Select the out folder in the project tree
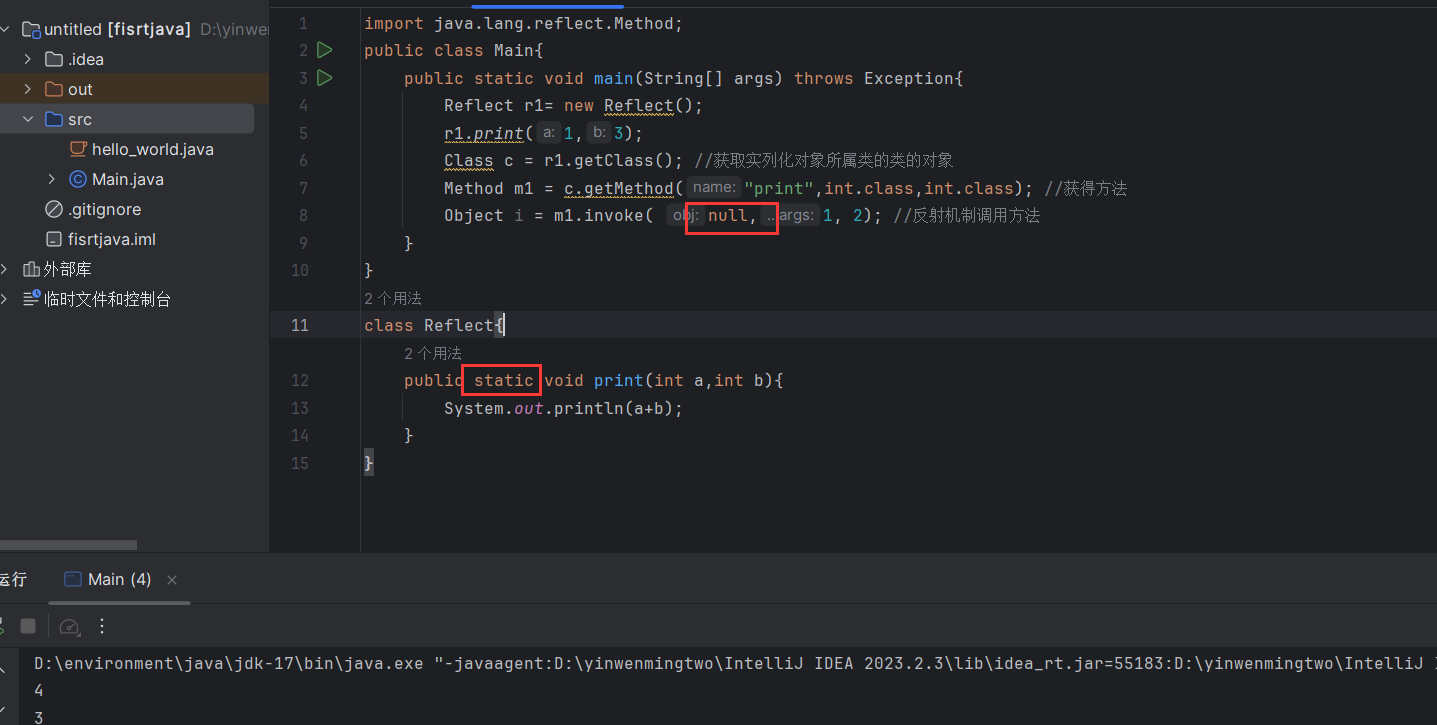The width and height of the screenshot is (1437, 725). click(x=80, y=89)
